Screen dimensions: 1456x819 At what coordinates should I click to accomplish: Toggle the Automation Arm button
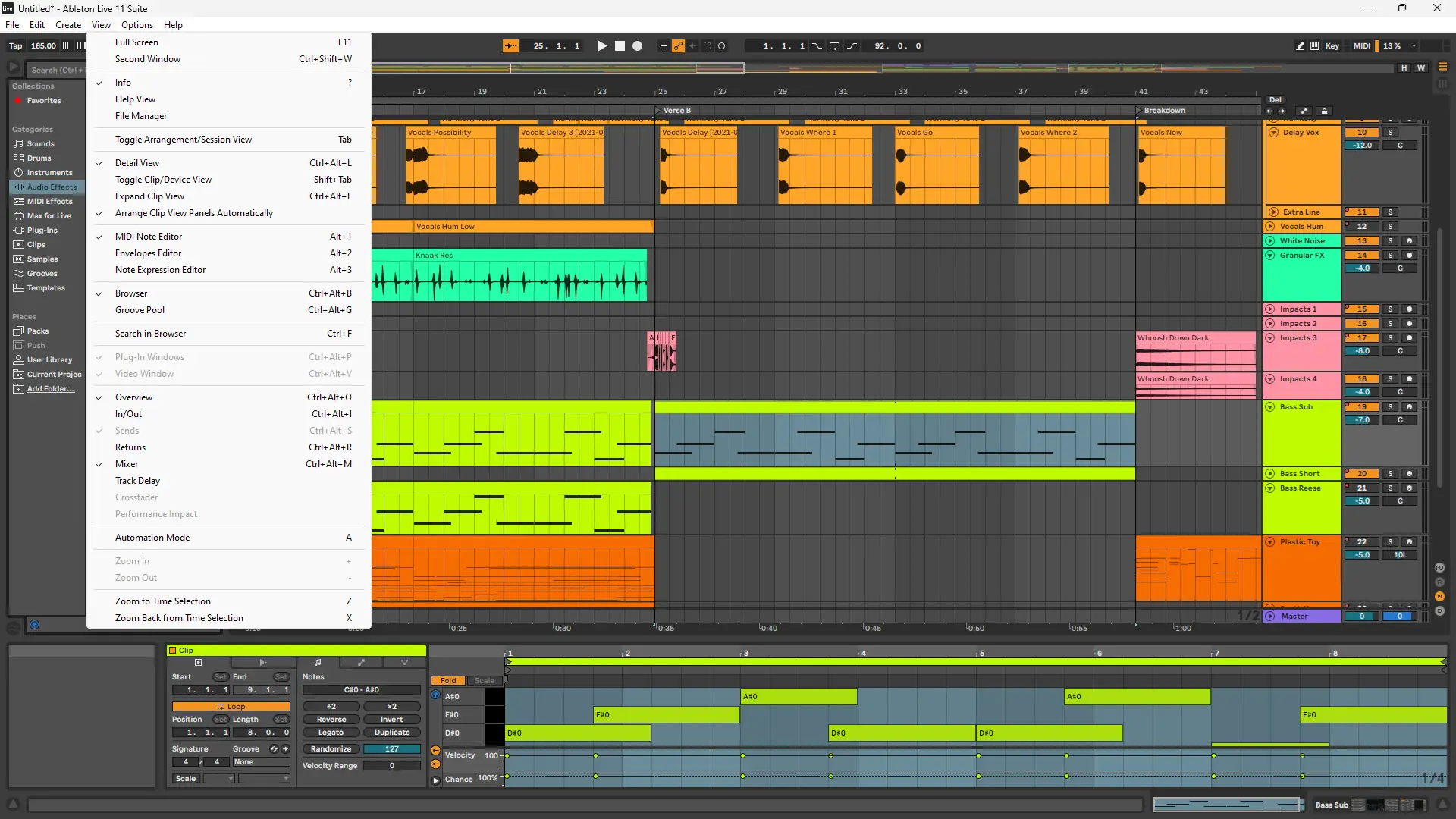point(678,46)
